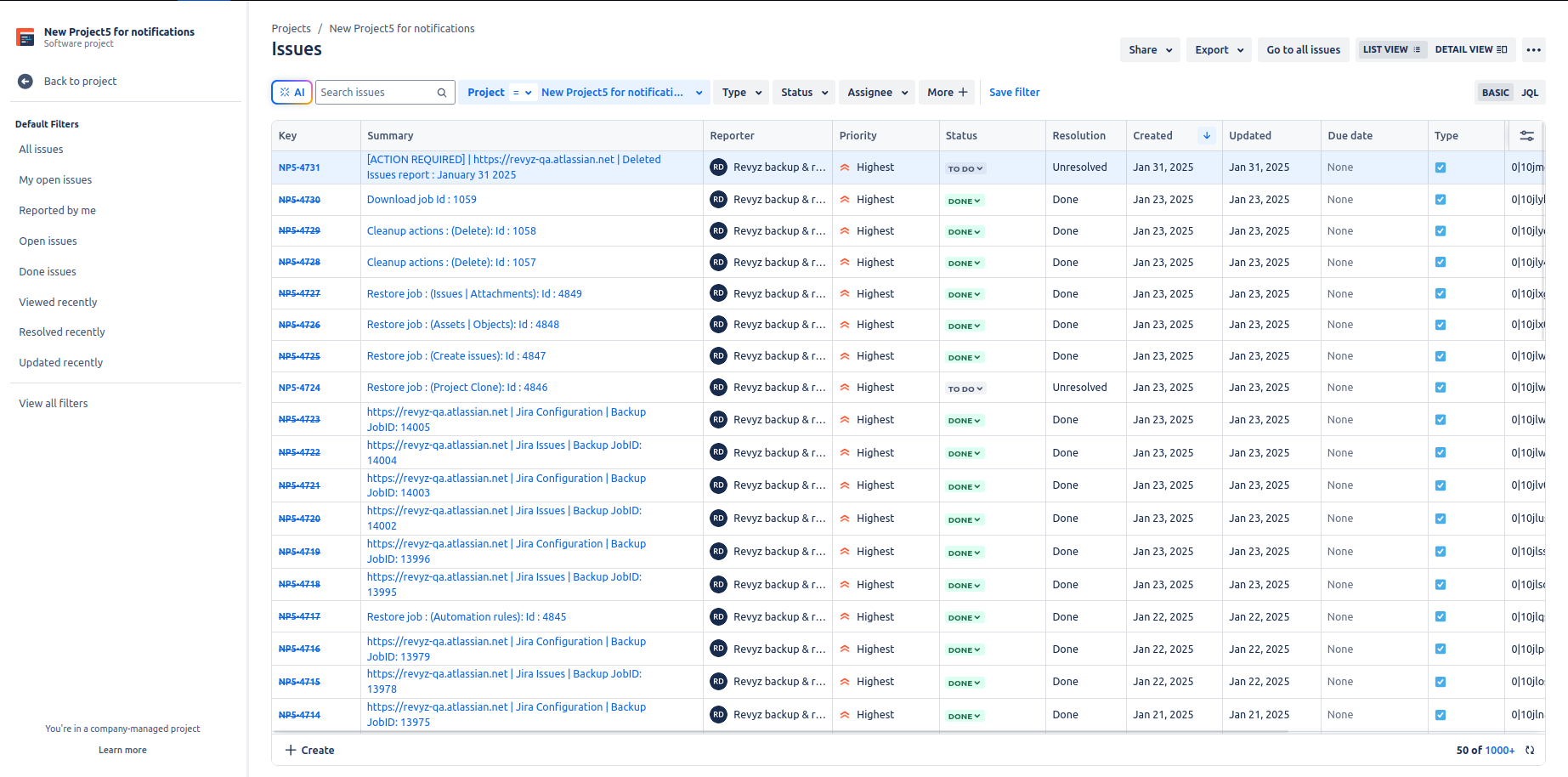
Task: Click the Created column sort arrow
Action: tap(1206, 136)
